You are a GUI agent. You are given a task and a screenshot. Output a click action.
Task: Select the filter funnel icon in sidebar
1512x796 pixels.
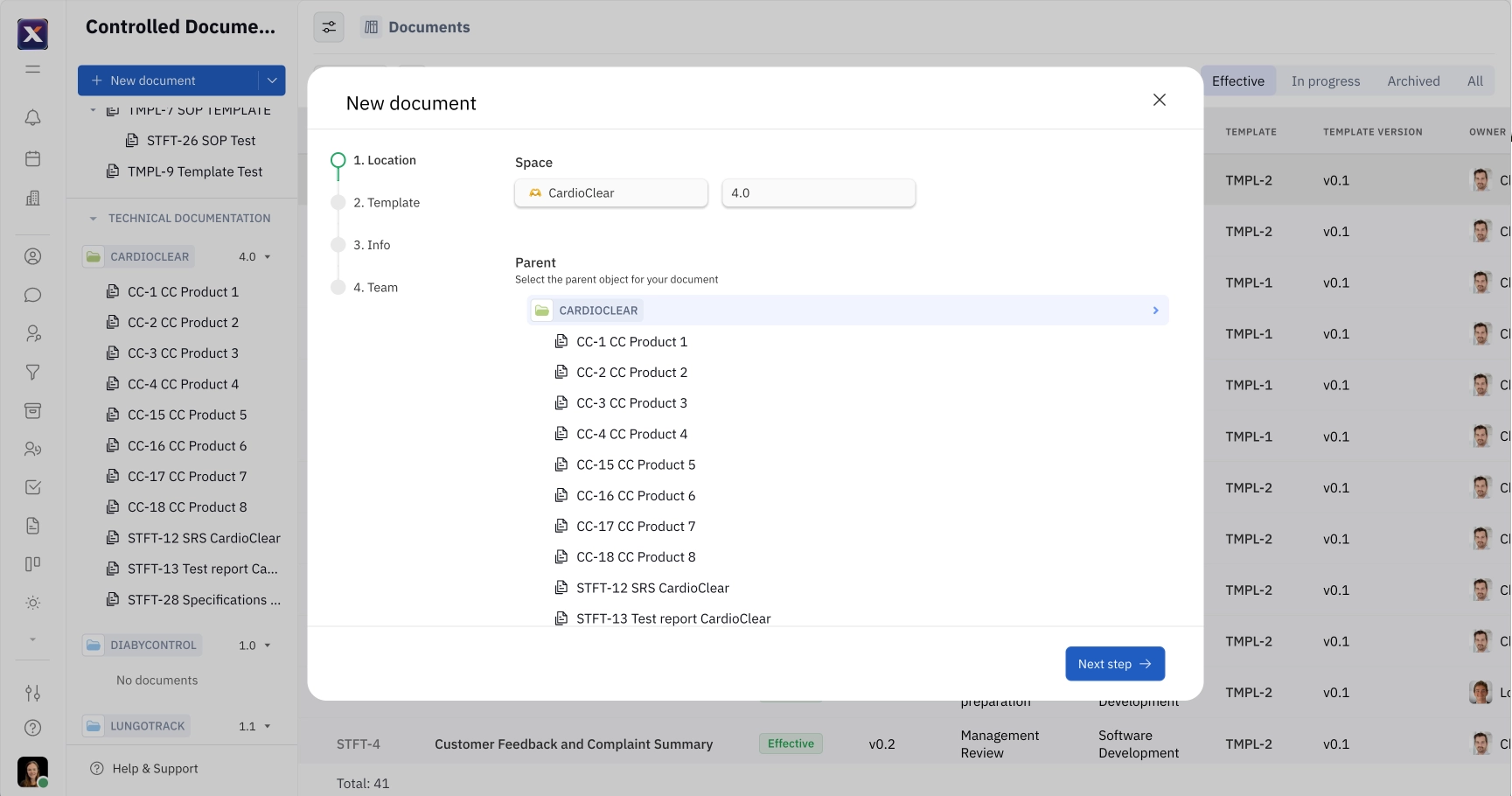coord(32,372)
